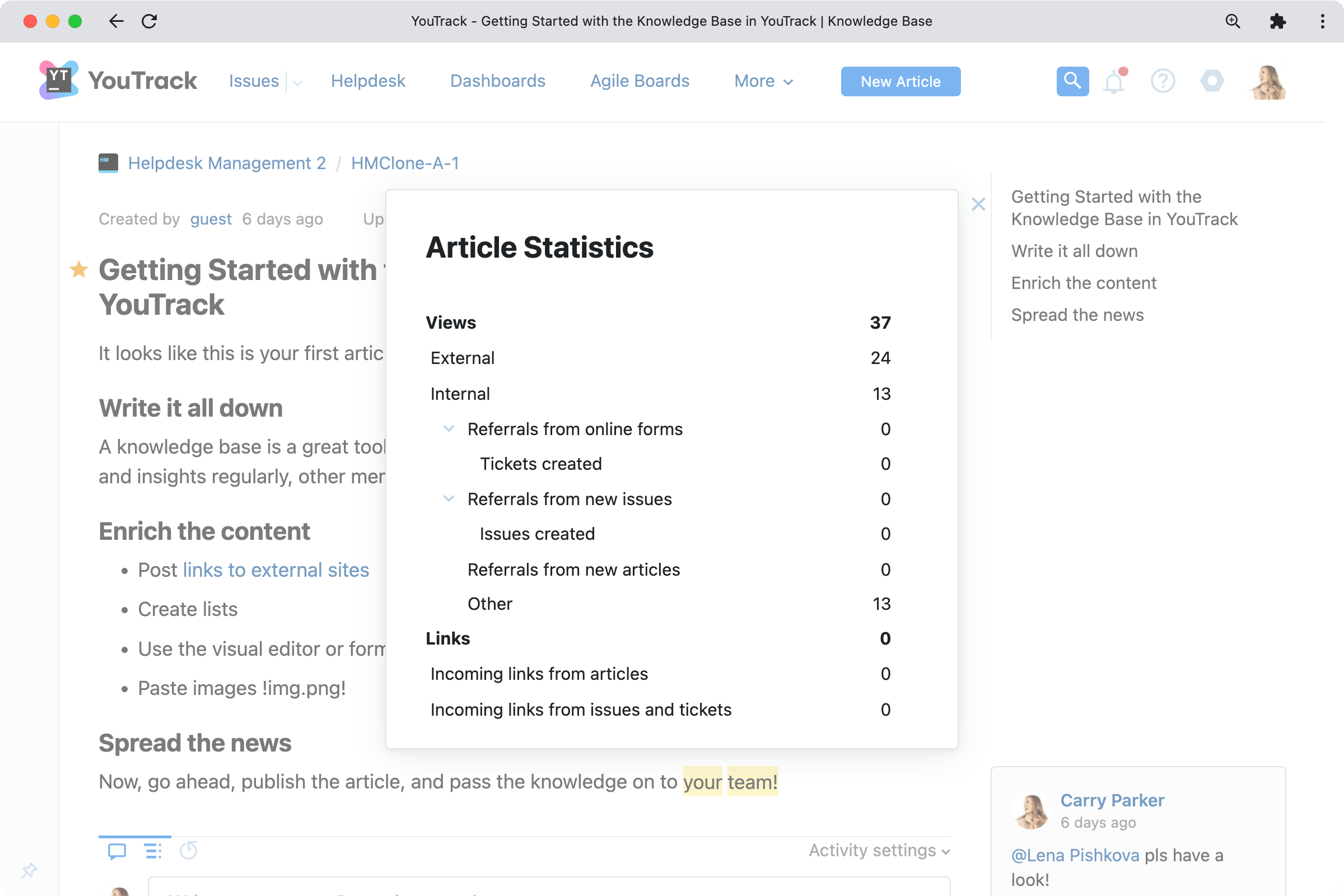The image size is (1344, 896).
Task: Switch to Agile Boards
Action: tap(640, 81)
